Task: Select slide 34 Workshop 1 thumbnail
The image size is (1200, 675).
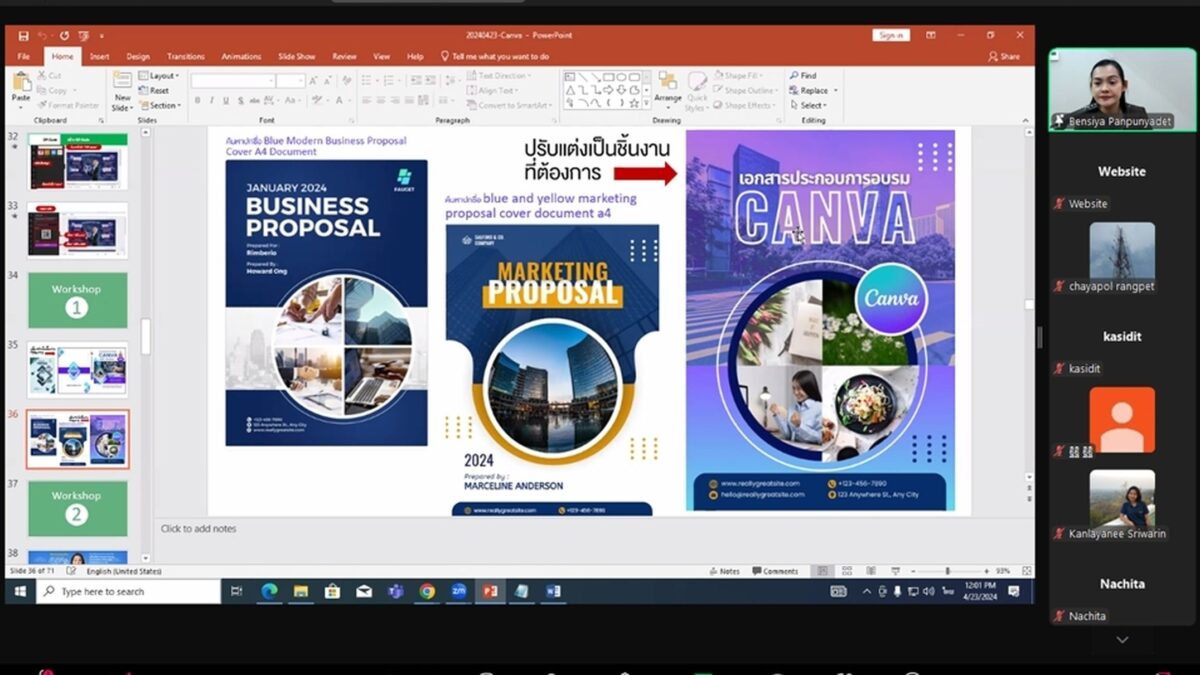Action: click(x=78, y=300)
